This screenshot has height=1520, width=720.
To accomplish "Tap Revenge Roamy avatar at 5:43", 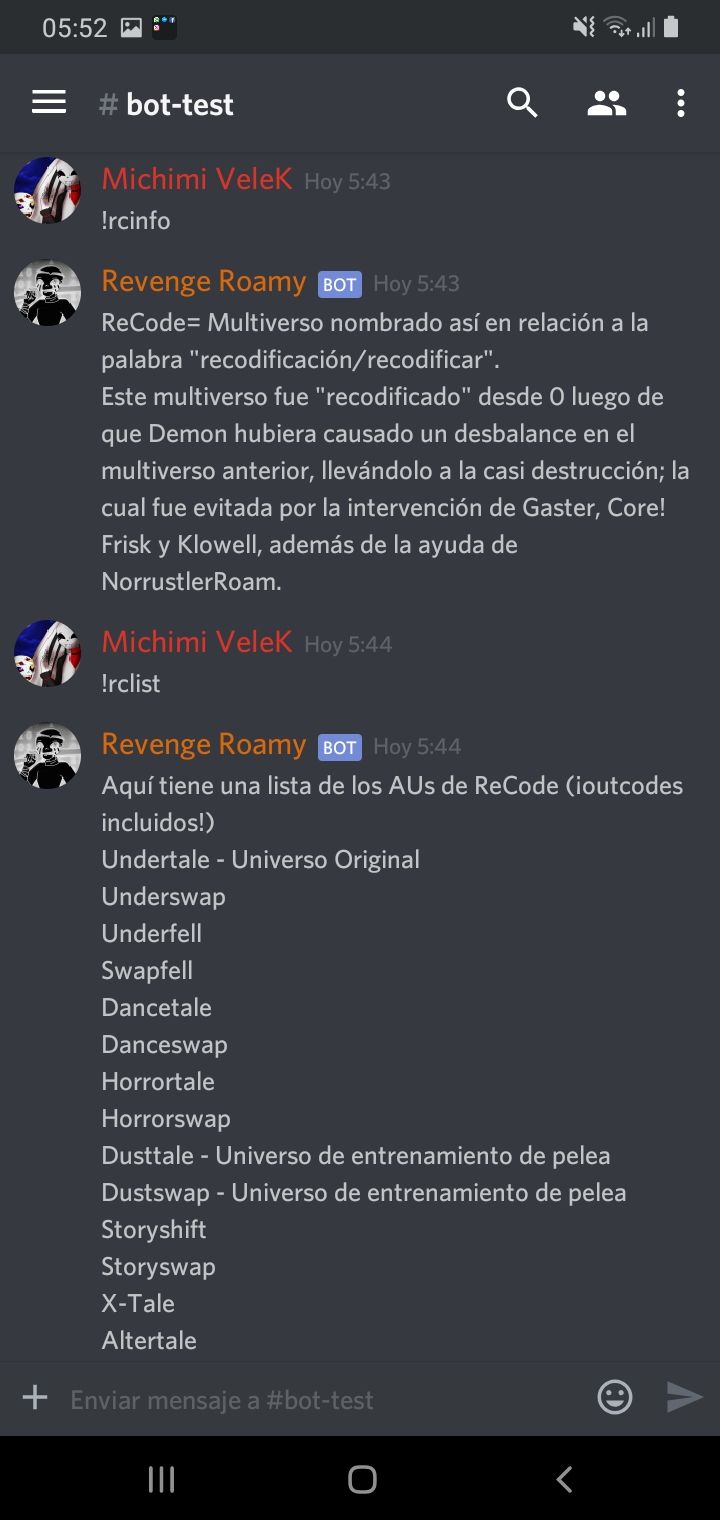I will point(47,293).
